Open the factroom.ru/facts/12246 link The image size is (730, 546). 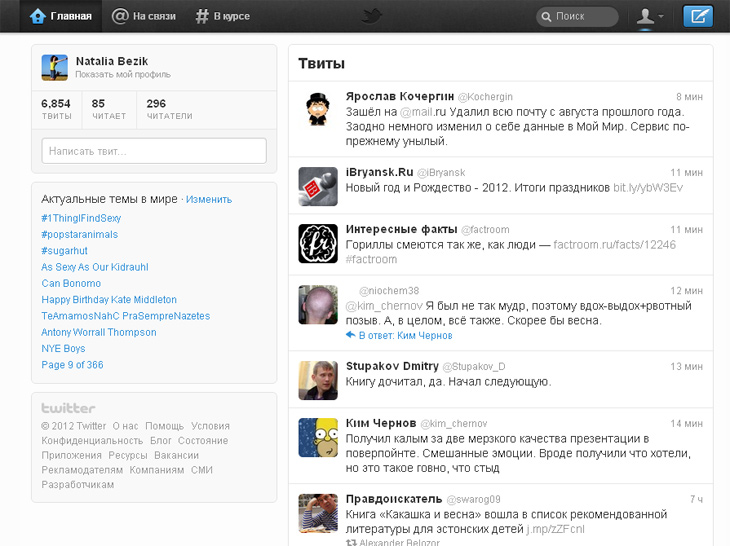[615, 245]
